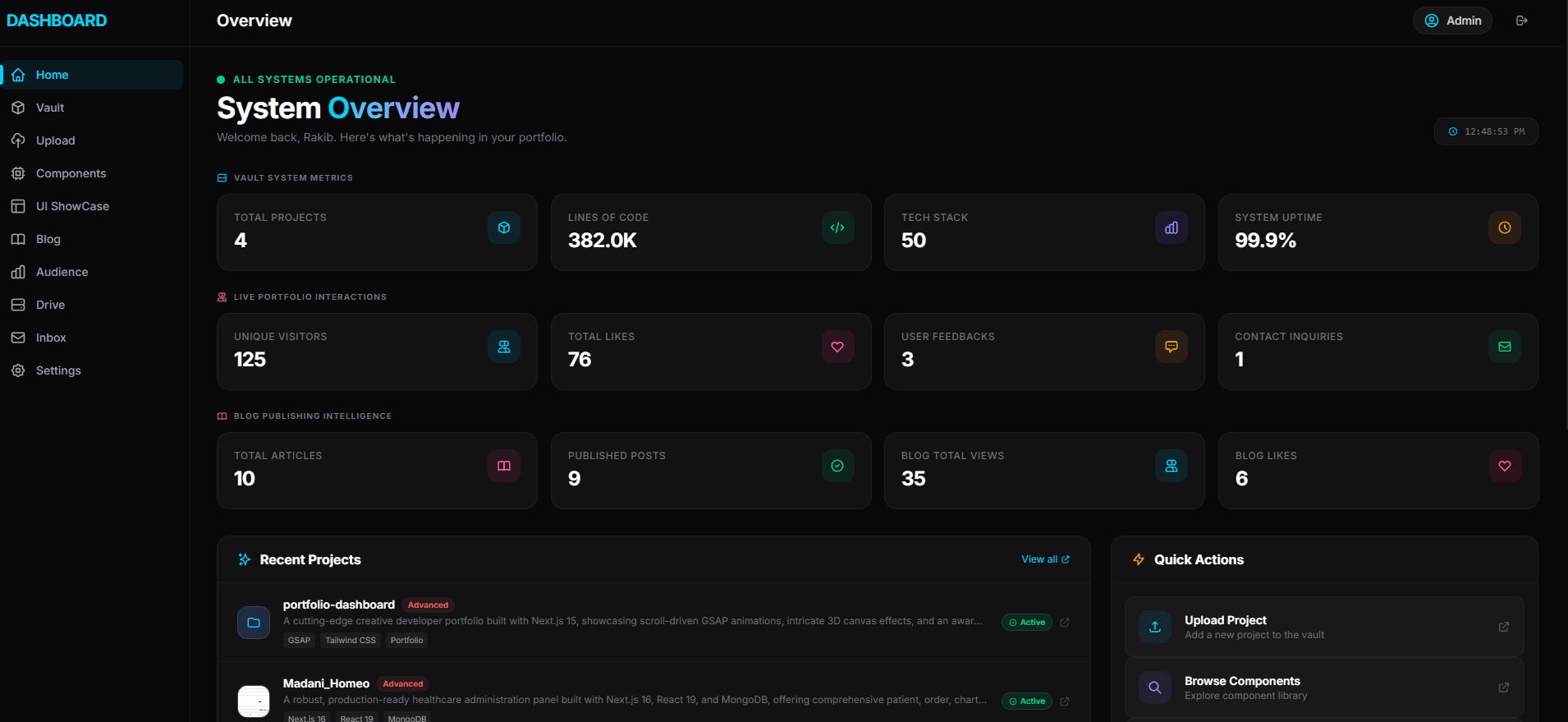This screenshot has height=722, width=1568.
Task: Click View all in Recent Projects
Action: click(x=1045, y=559)
